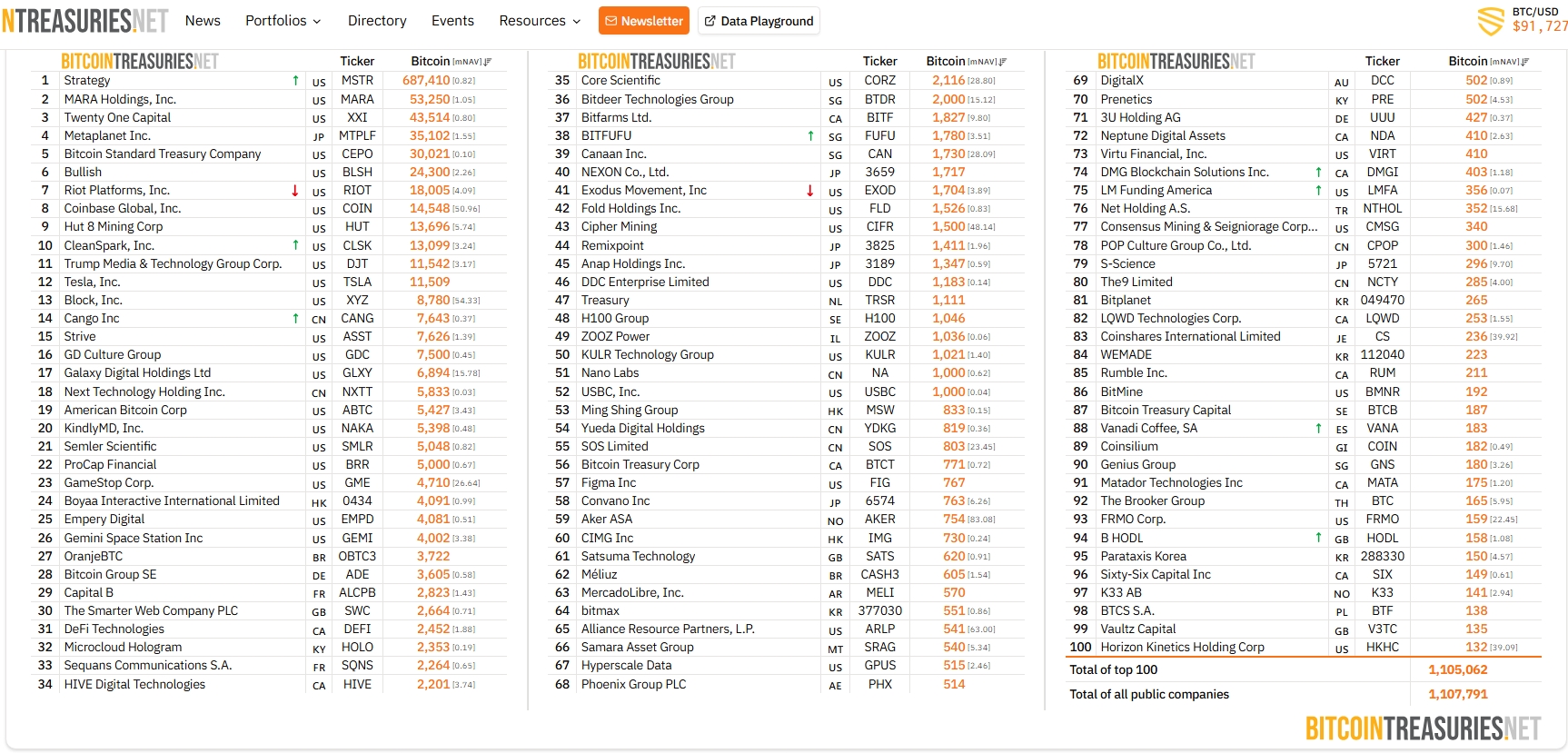Click the green up arrow in the BITFUFU row
This screenshot has height=753, width=1568.
810,136
